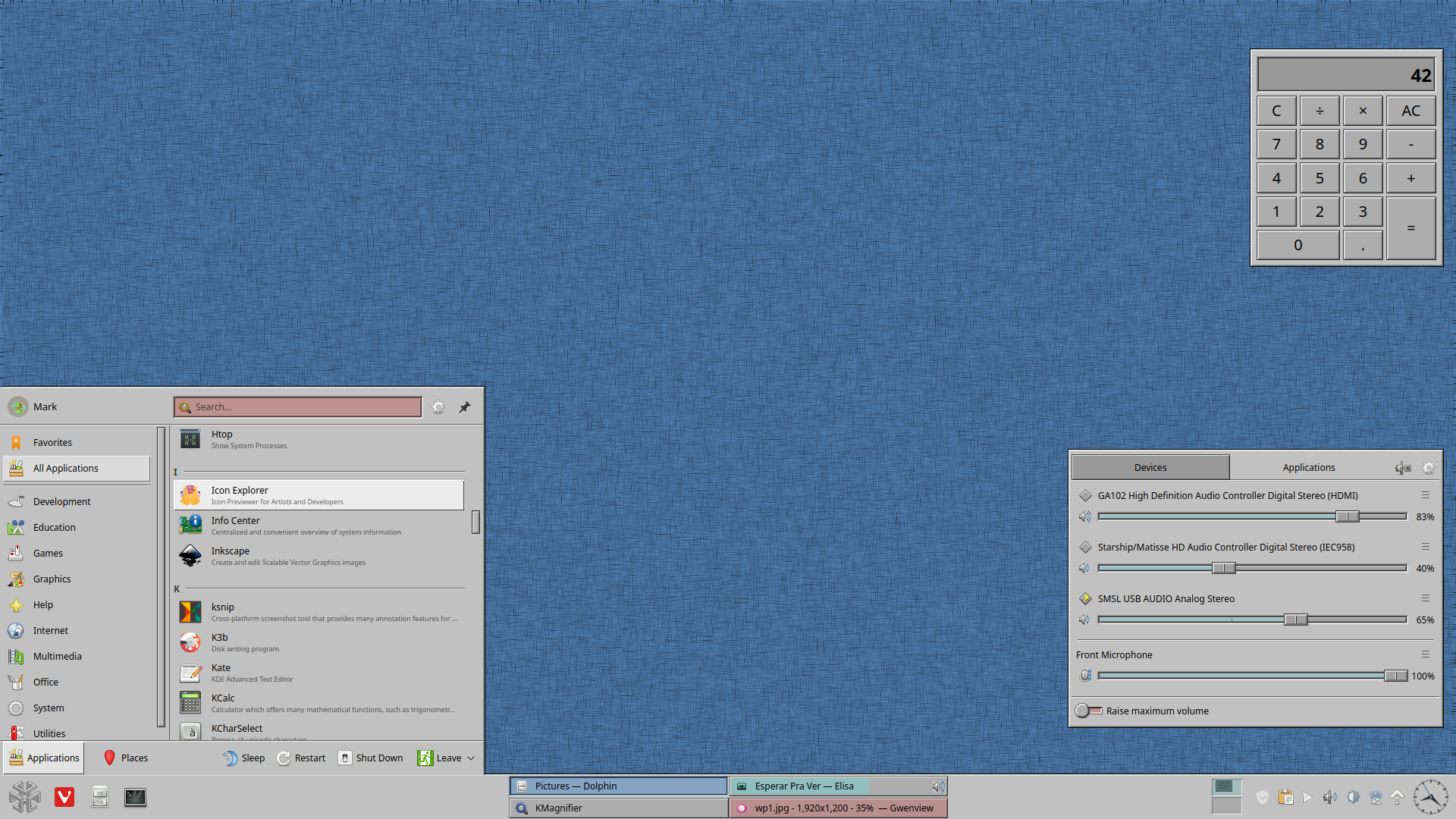Screen dimensions: 1456x819
Task: Click the applications list scrollbar
Action: (x=476, y=522)
